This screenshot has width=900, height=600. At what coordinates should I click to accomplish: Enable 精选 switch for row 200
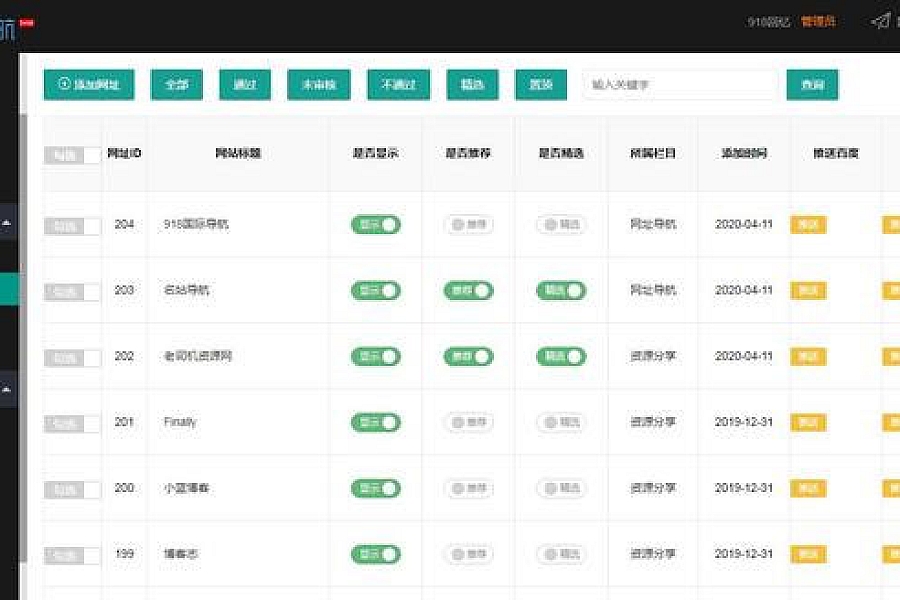(x=561, y=489)
